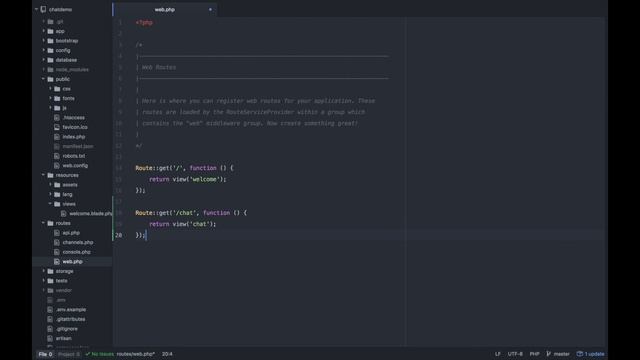Viewport: 640px width, 360px height.
Task: Click the artisan file icon
Action: click(50, 338)
